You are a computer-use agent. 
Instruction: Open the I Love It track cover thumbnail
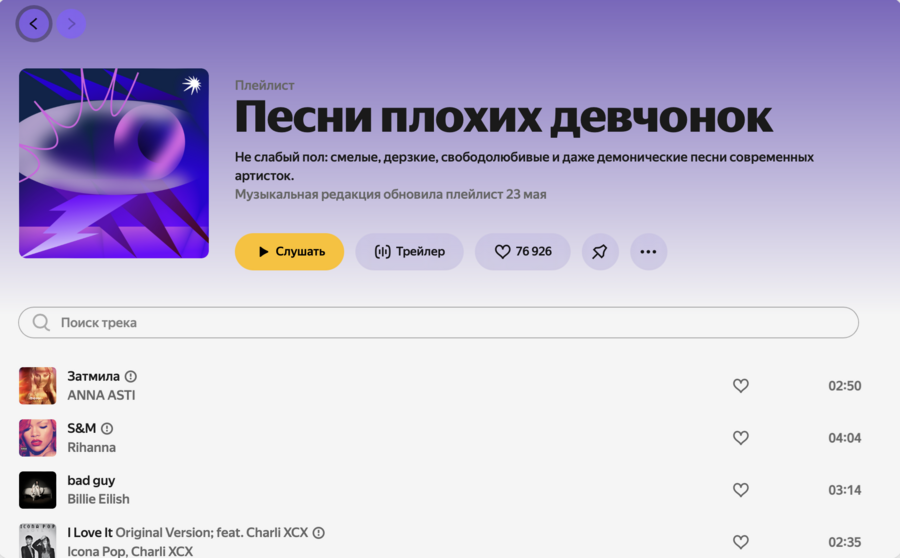coord(38,541)
